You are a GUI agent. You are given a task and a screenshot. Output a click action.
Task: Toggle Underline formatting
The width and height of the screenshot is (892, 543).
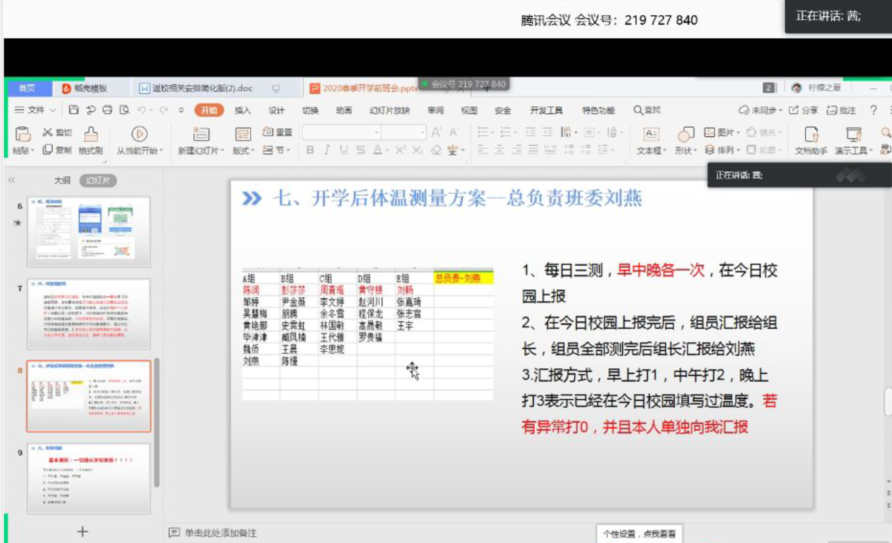click(344, 150)
